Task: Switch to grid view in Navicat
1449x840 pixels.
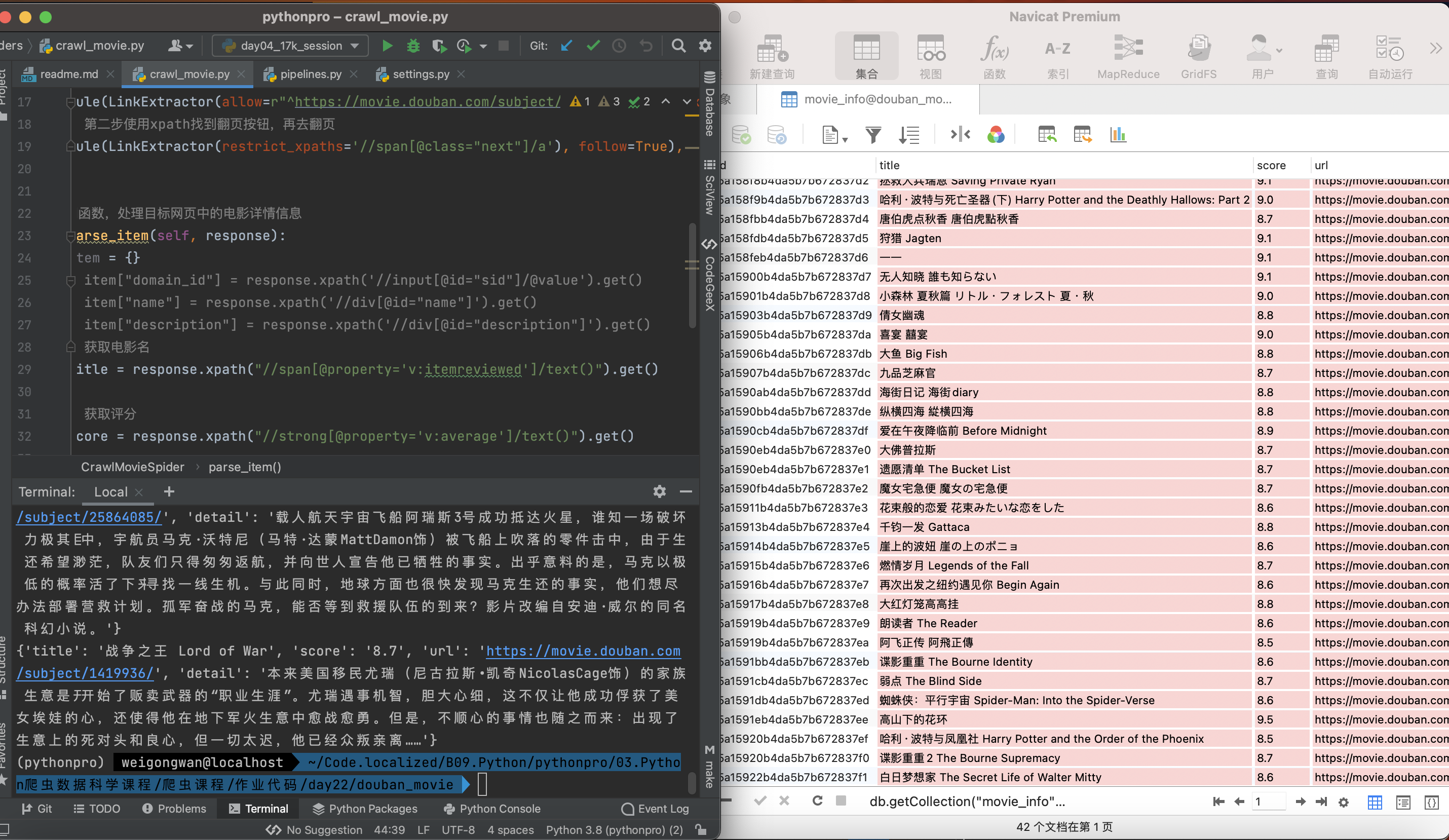Action: [1375, 802]
